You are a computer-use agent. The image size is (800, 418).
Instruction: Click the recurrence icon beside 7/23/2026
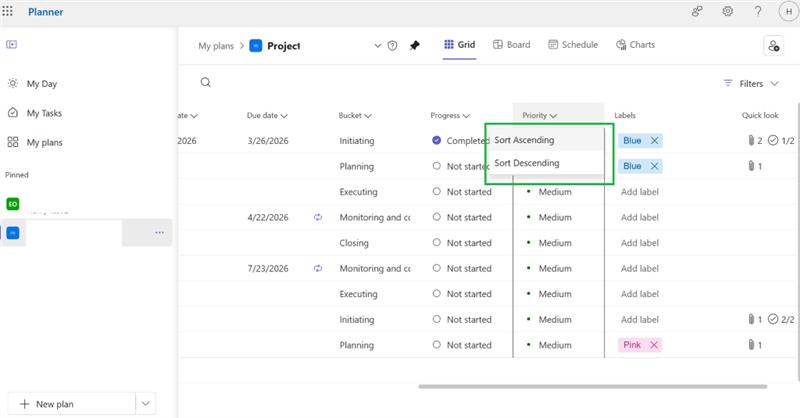318,268
